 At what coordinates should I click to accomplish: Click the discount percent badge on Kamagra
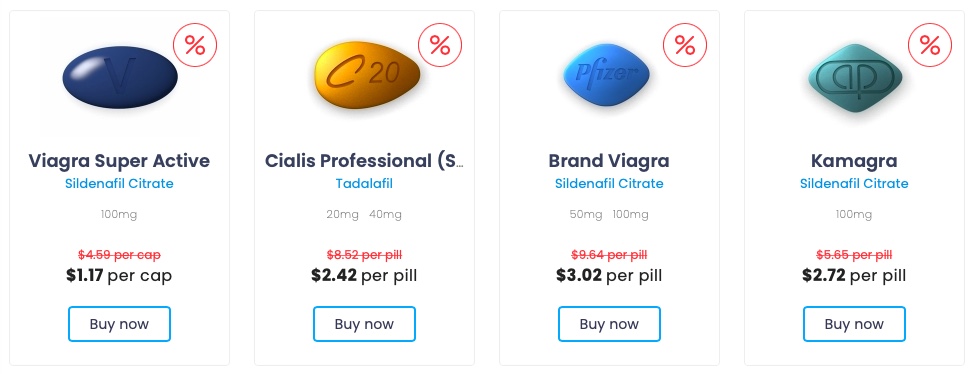point(930,45)
